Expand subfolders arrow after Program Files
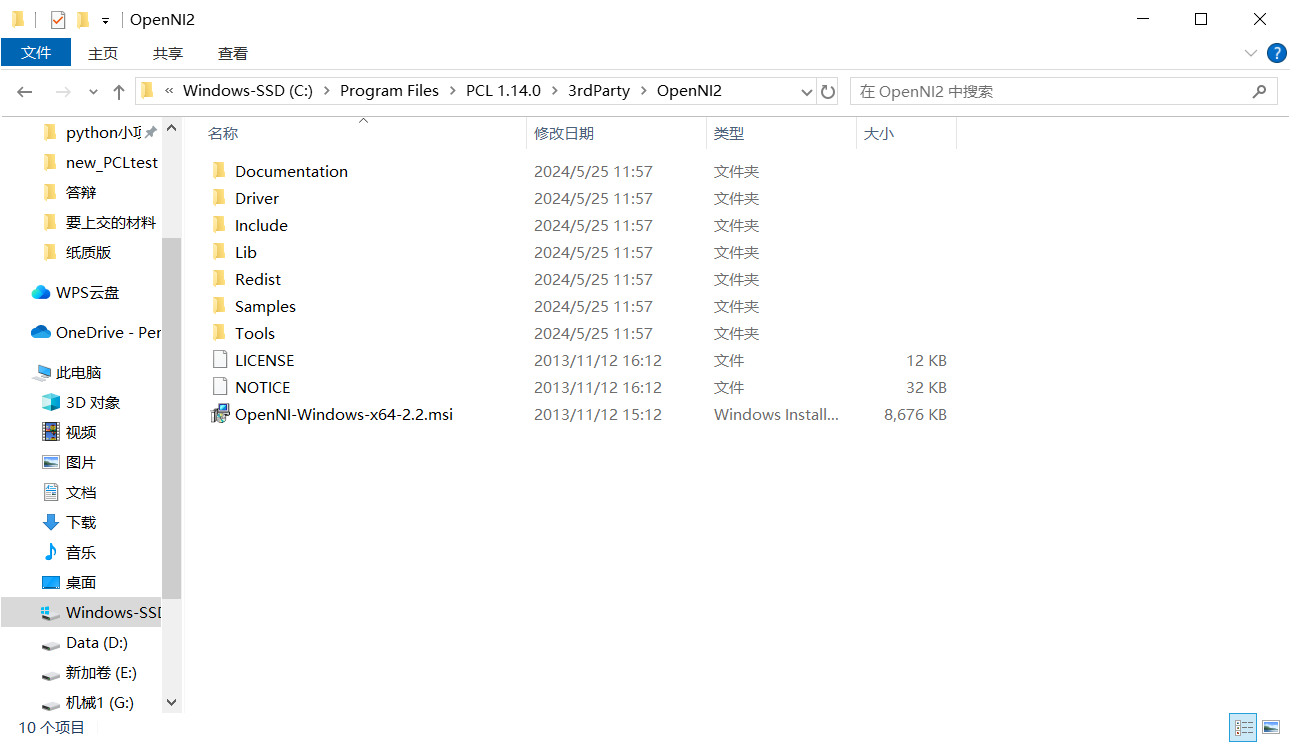The height and width of the screenshot is (743, 1291). coord(452,91)
